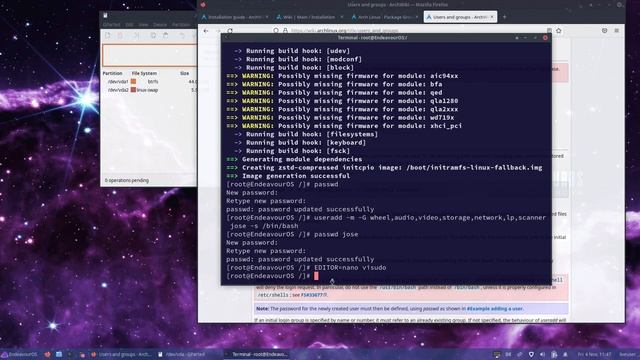Click GParted resize/move toolbar icon
Image resolution: width=640 pixels, height=360 pixels.
pos(136,36)
